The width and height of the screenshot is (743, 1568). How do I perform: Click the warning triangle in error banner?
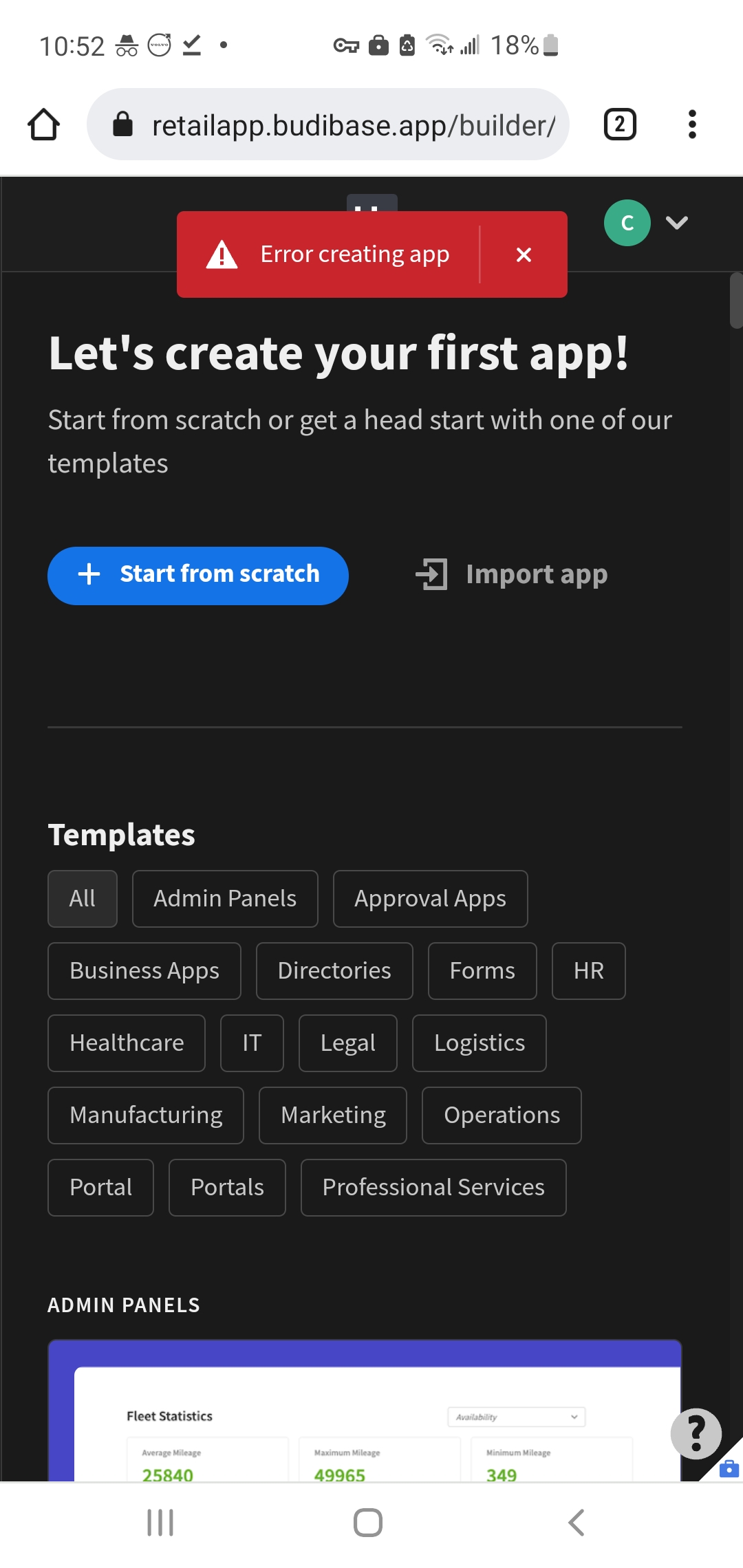(x=222, y=254)
